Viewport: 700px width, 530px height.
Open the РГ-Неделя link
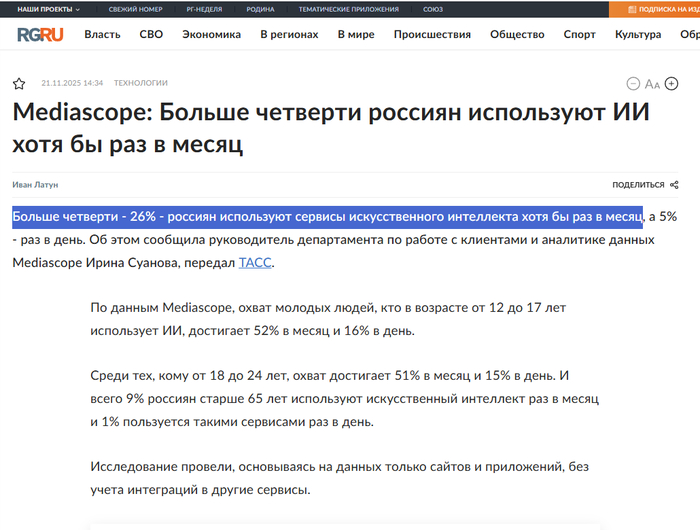pos(204,9)
